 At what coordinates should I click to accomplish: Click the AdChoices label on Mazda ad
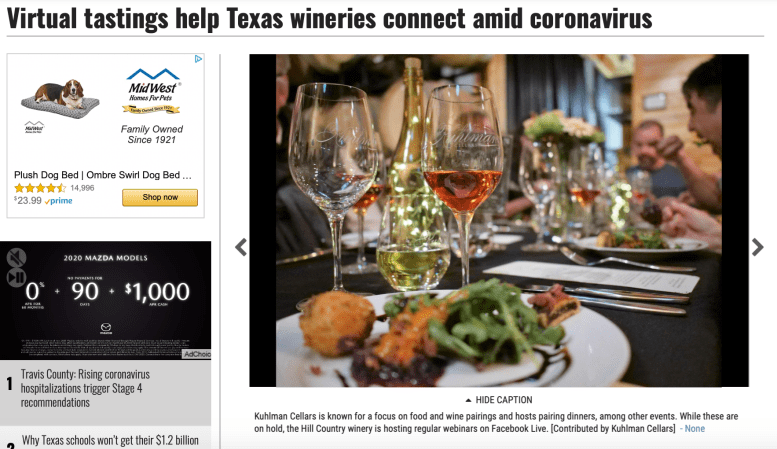point(197,354)
